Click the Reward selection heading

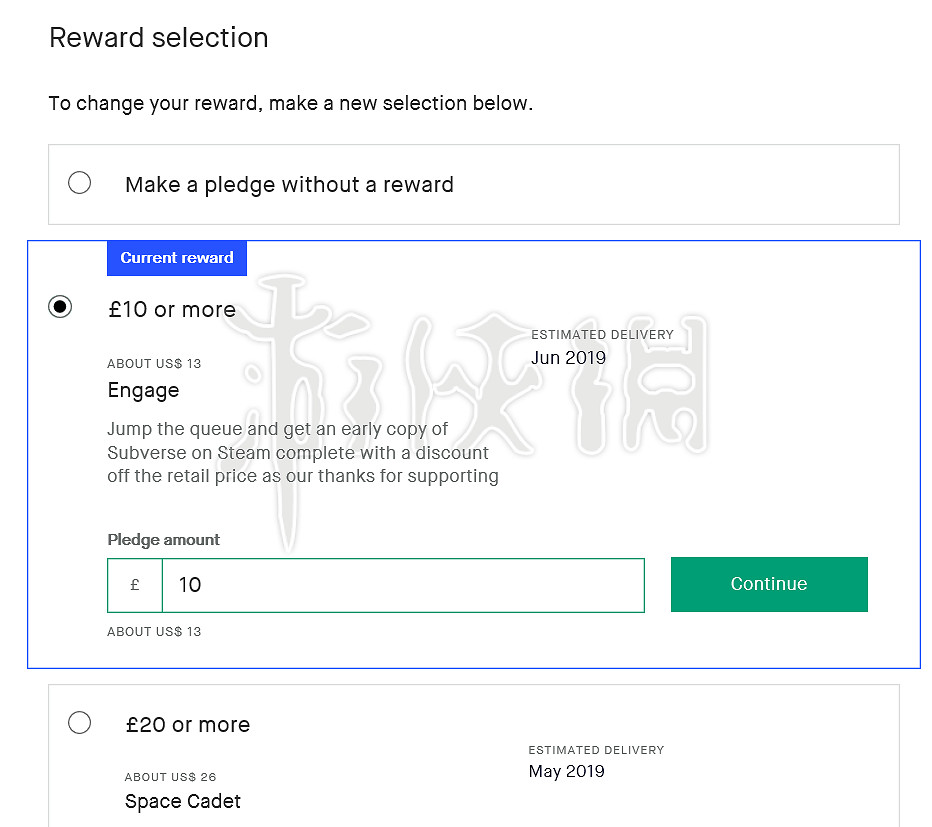(x=159, y=38)
